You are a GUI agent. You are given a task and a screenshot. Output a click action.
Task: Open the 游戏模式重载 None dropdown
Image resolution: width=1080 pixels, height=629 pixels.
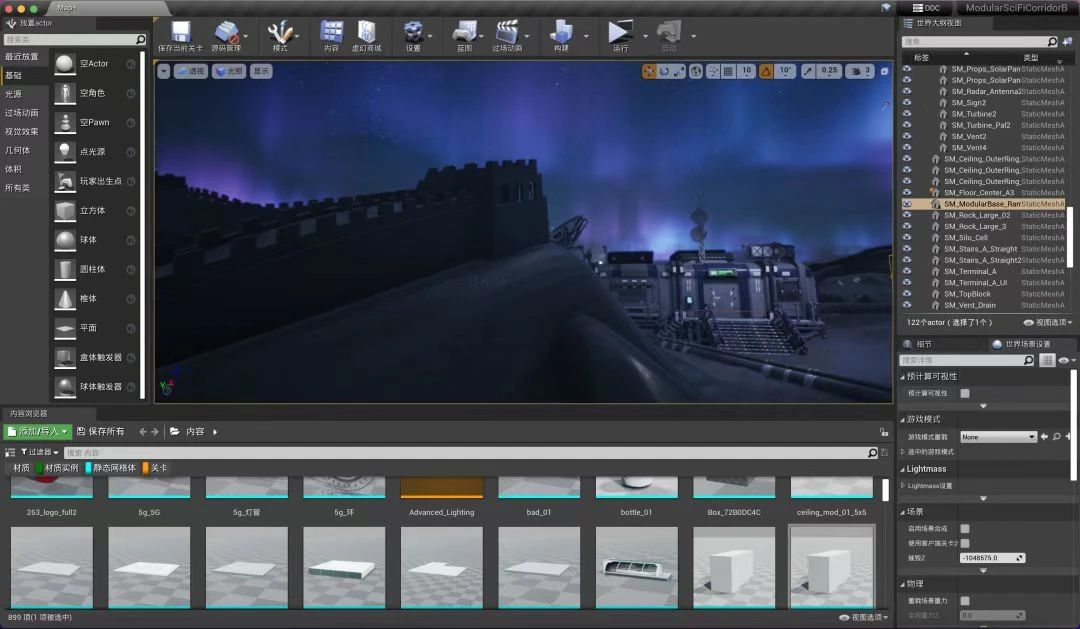click(x=998, y=437)
